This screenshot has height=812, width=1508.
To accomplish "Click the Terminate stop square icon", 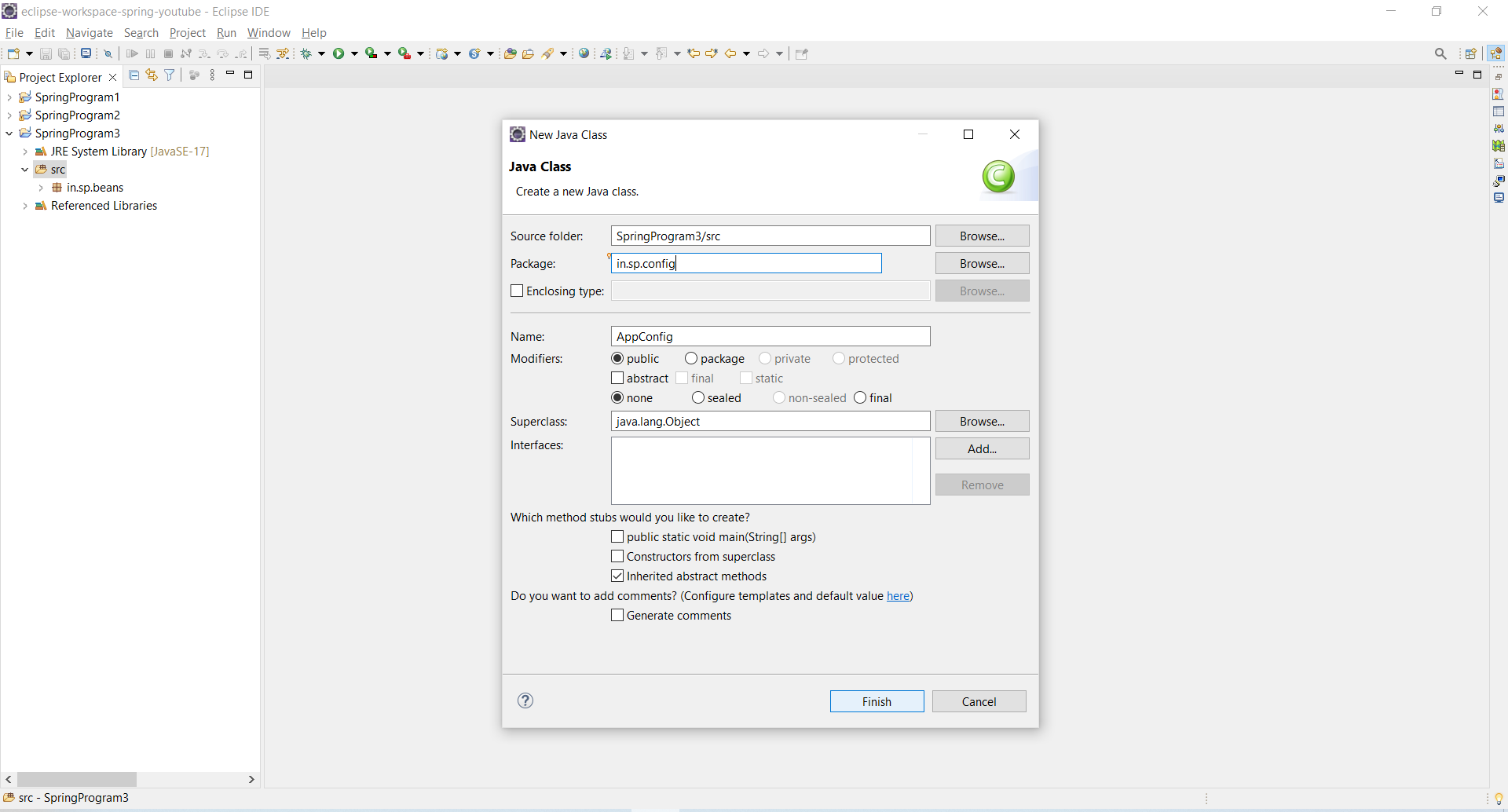I will [168, 53].
